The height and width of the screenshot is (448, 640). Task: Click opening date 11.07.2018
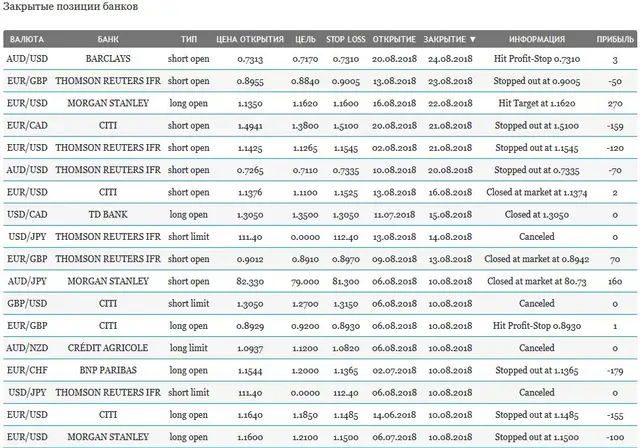tap(394, 215)
